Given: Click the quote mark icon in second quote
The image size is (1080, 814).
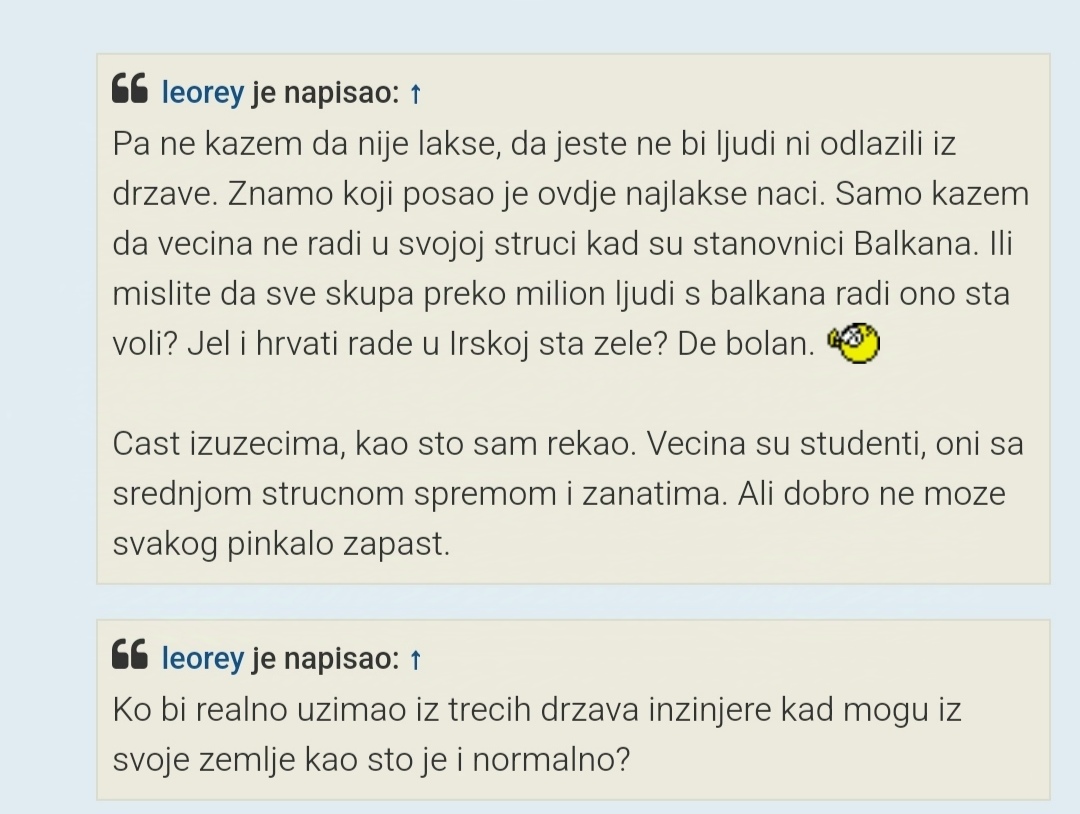Looking at the screenshot, I should tap(129, 654).
